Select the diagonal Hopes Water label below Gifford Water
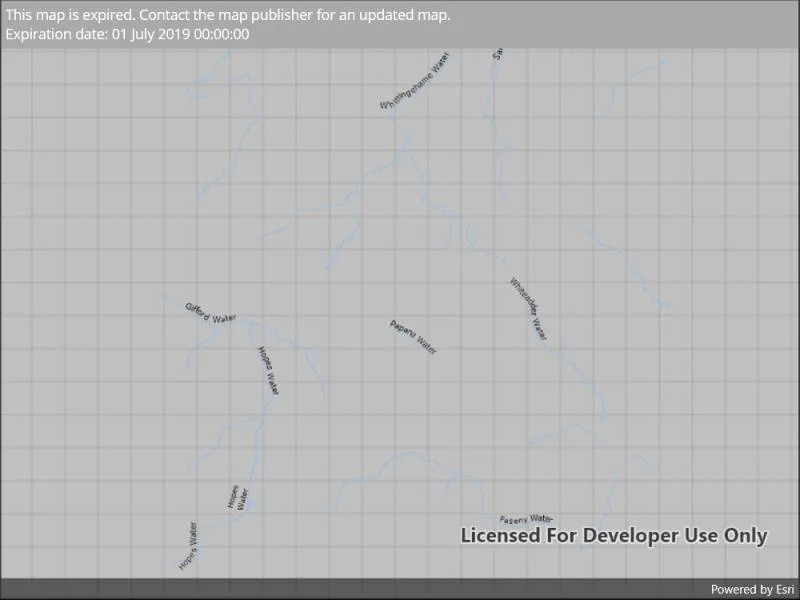Viewport: 800px width, 600px height. pos(268,370)
